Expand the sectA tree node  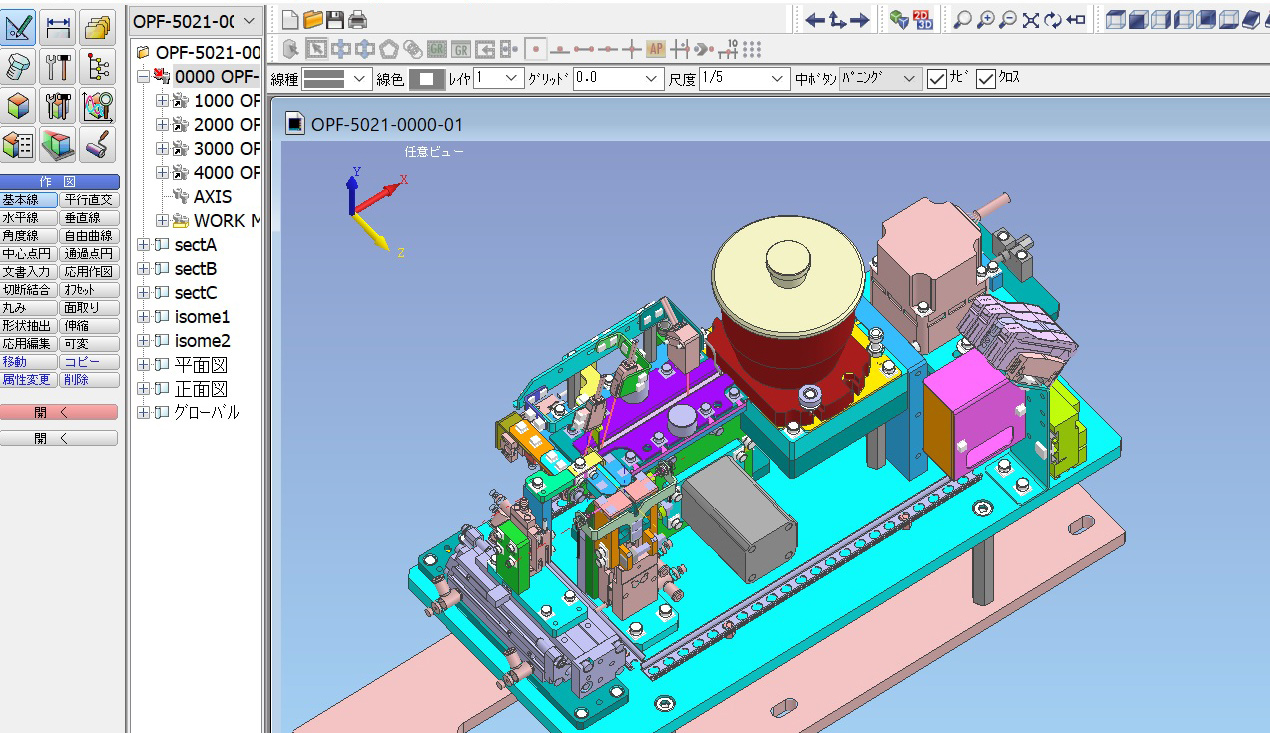[x=143, y=245]
